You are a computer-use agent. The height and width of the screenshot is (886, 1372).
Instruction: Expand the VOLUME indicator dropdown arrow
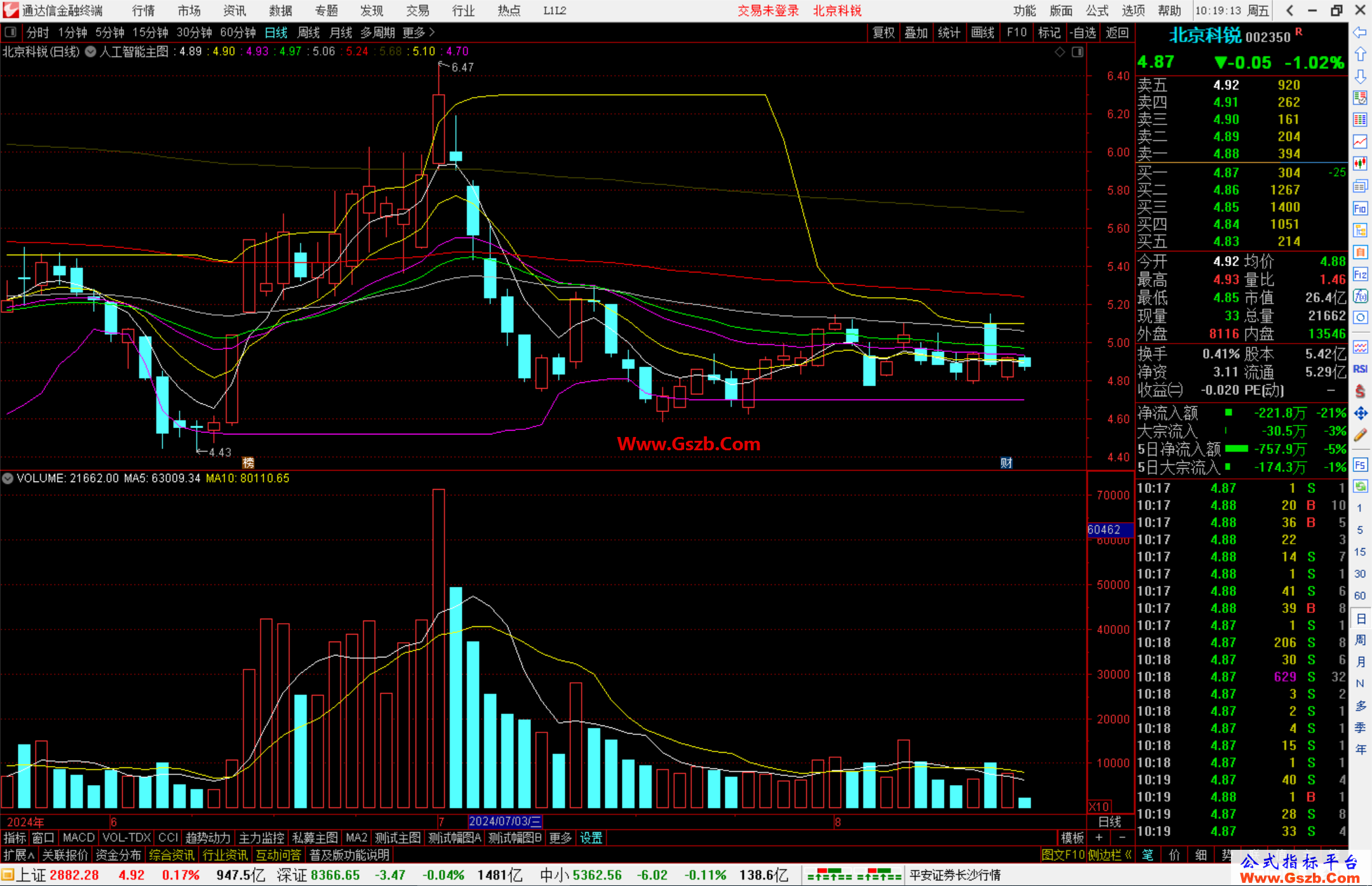pyautogui.click(x=8, y=478)
